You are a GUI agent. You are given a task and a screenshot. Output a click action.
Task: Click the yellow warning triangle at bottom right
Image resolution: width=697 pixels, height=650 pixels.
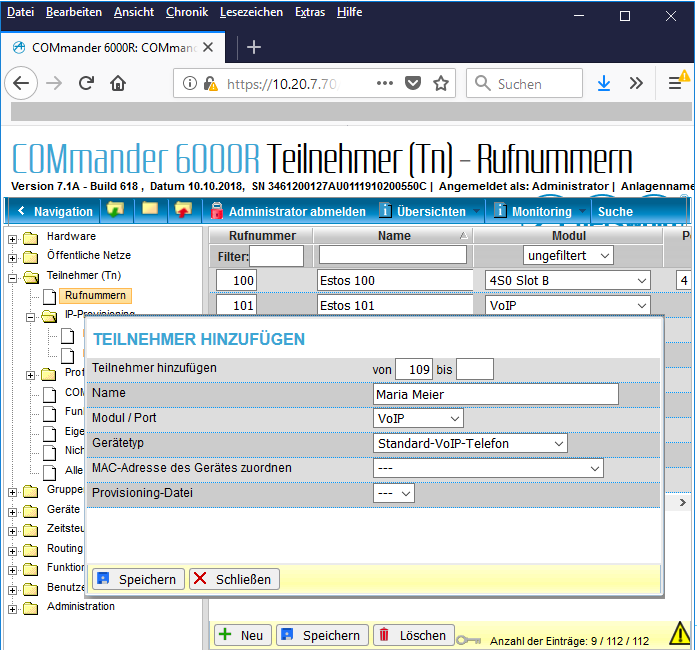(x=680, y=633)
